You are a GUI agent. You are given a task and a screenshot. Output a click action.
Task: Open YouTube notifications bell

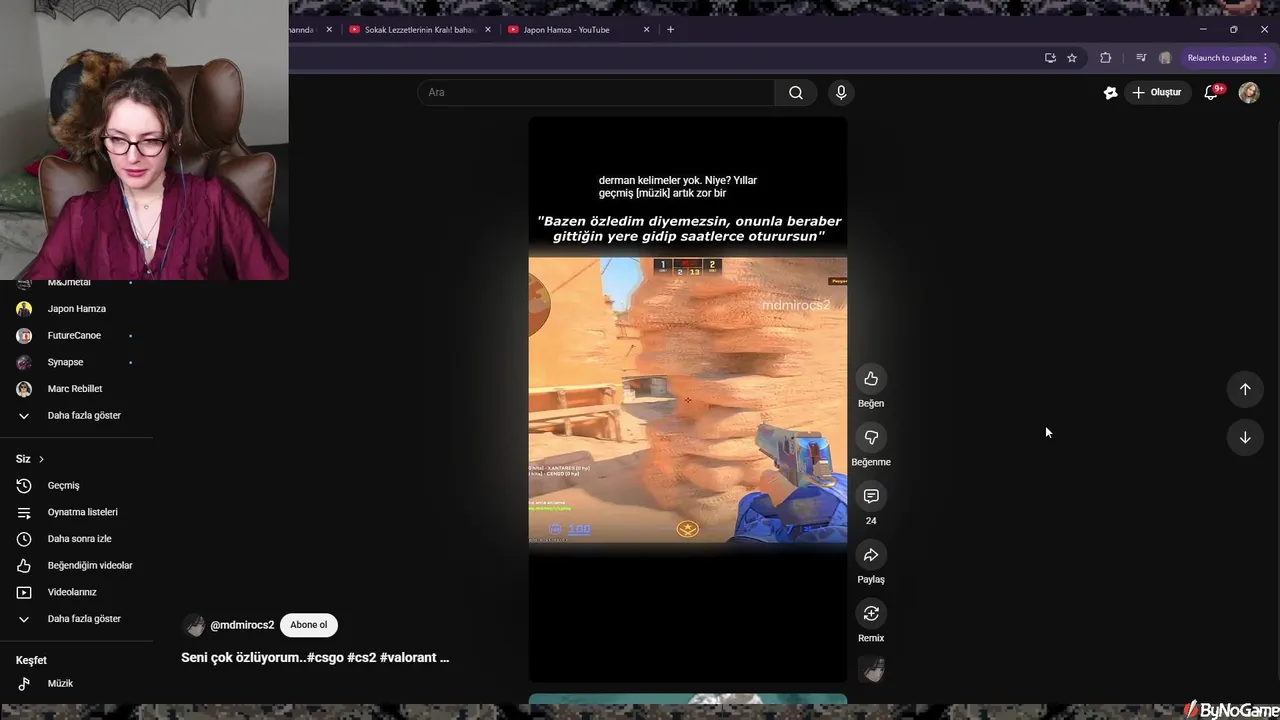(x=1211, y=92)
